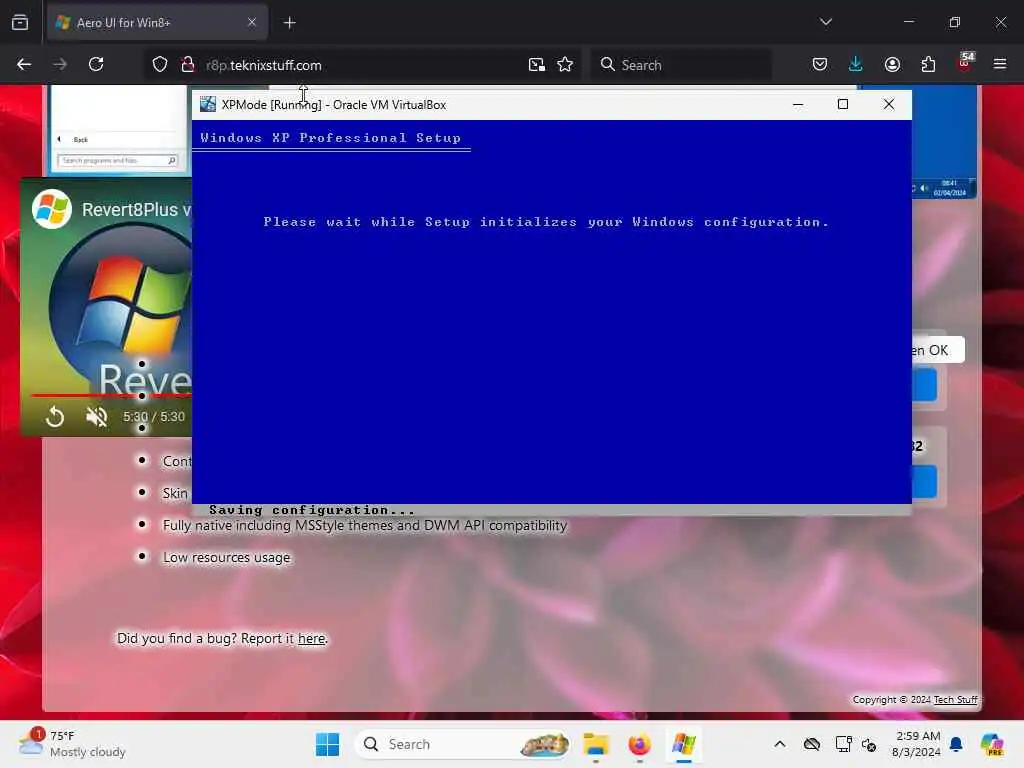
Task: Select the Aero UI for Win8+ tab
Action: pos(157,23)
